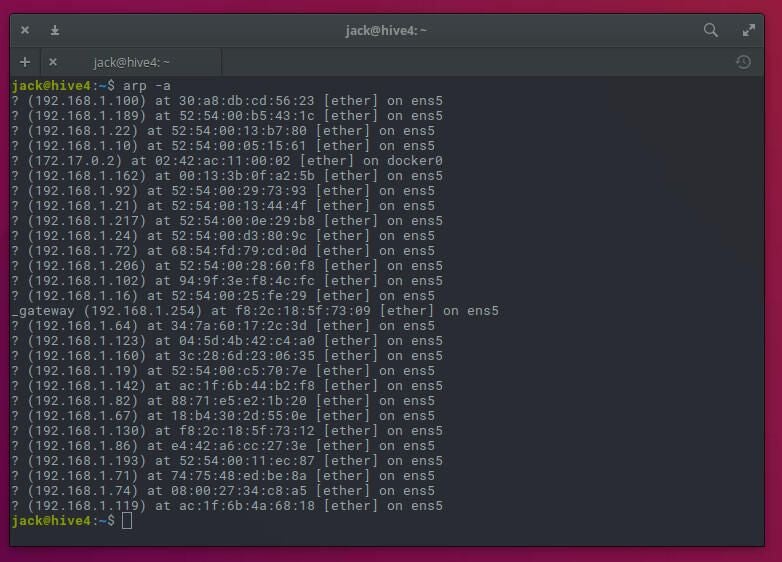782x562 pixels.
Task: Click the row for 192.168.1.86
Action: [x=223, y=445]
